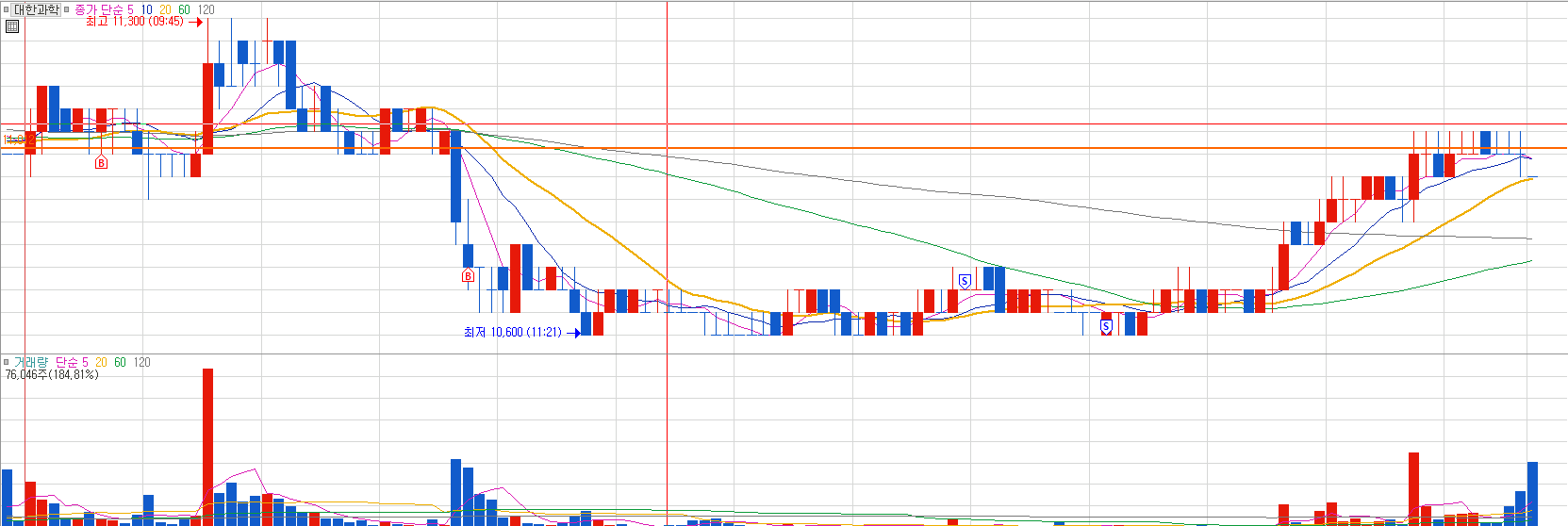Click the 최고 11,300 (09:45) high annotation
The image size is (1568, 526).
pos(135,22)
